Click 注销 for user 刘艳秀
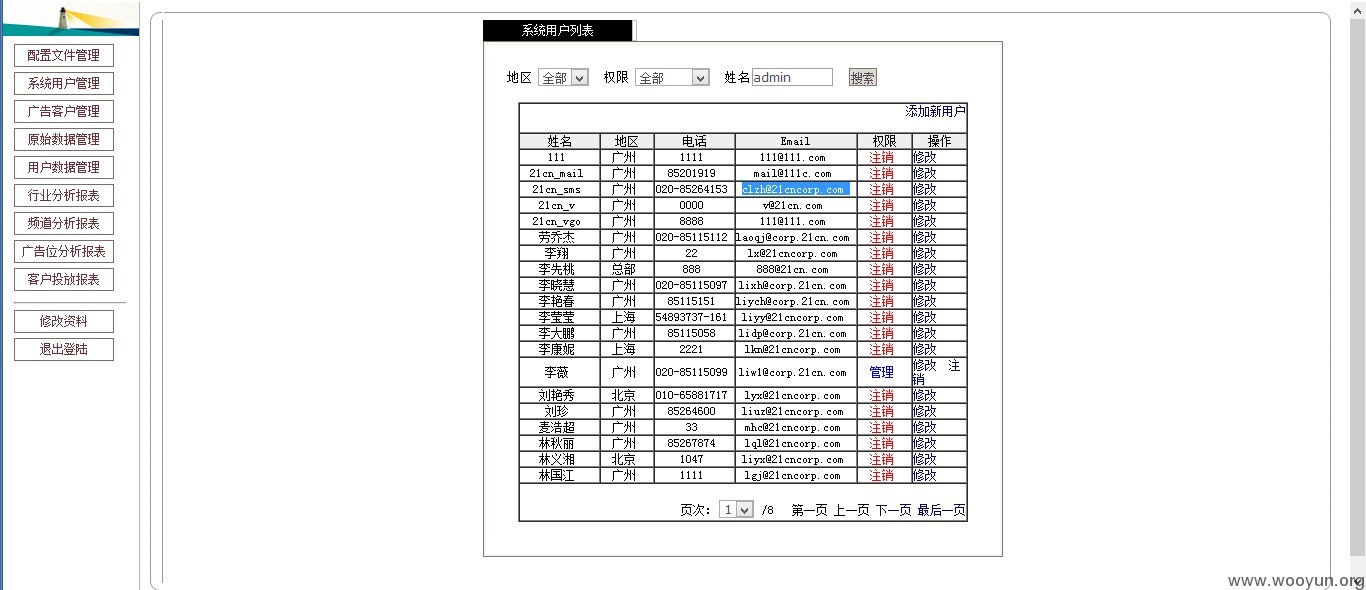Screen dimensions: 1366x590 coord(881,396)
